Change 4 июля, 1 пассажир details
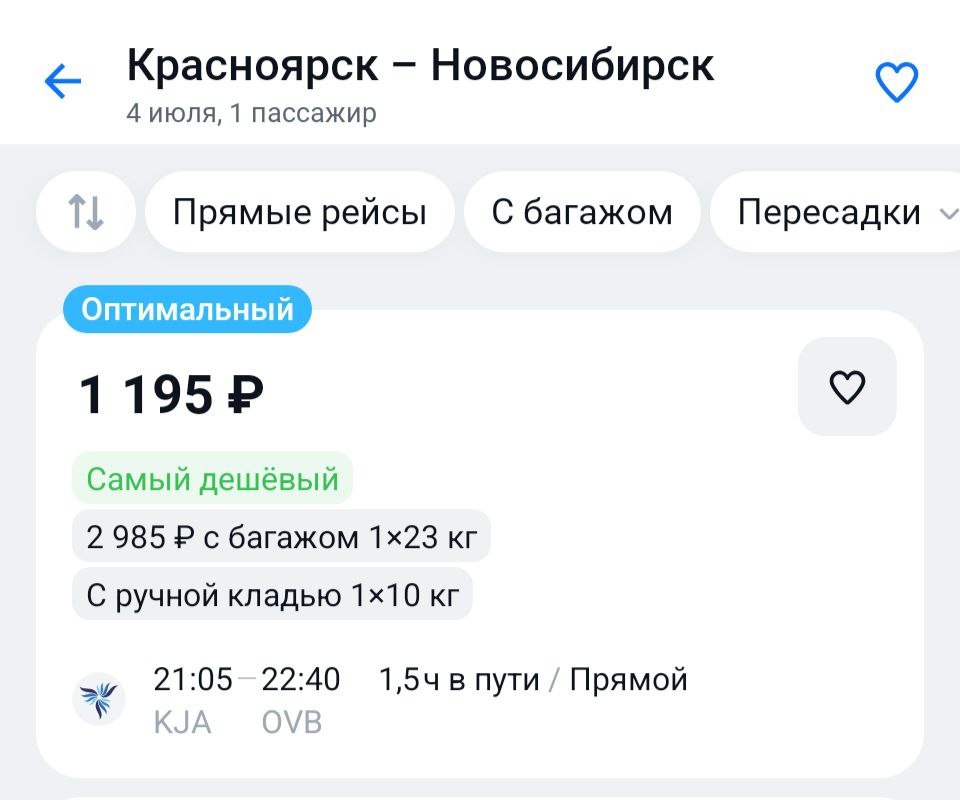 pos(252,113)
